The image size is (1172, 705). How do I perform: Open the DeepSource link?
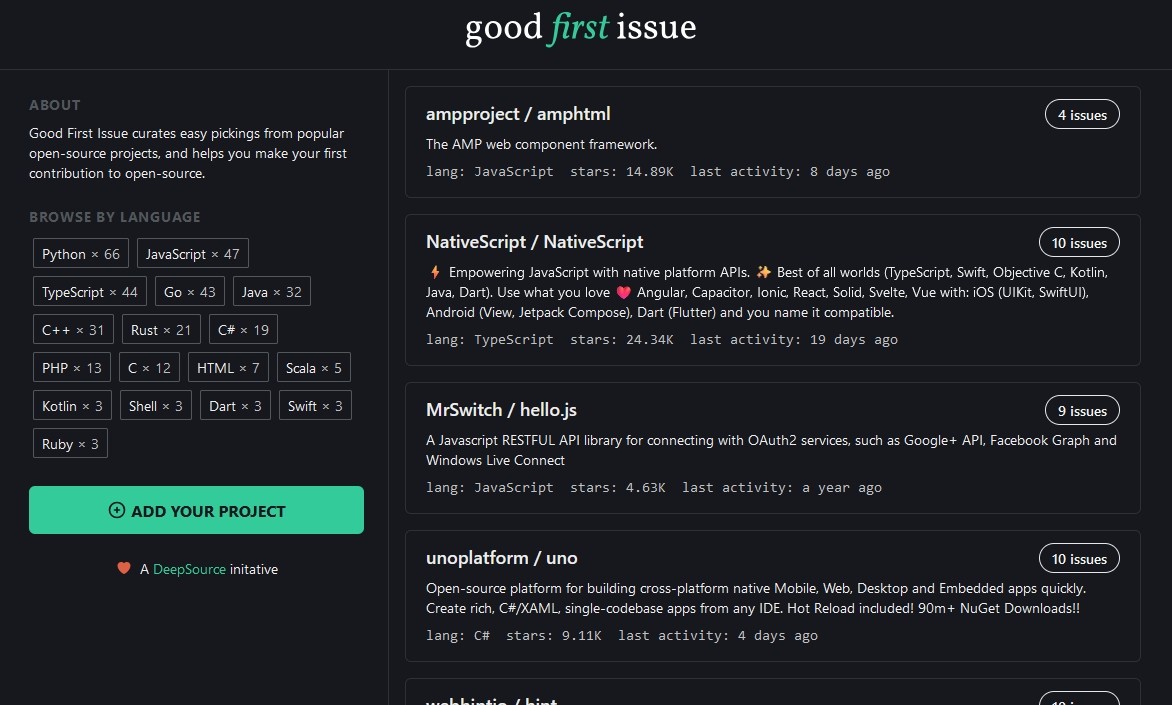(189, 570)
